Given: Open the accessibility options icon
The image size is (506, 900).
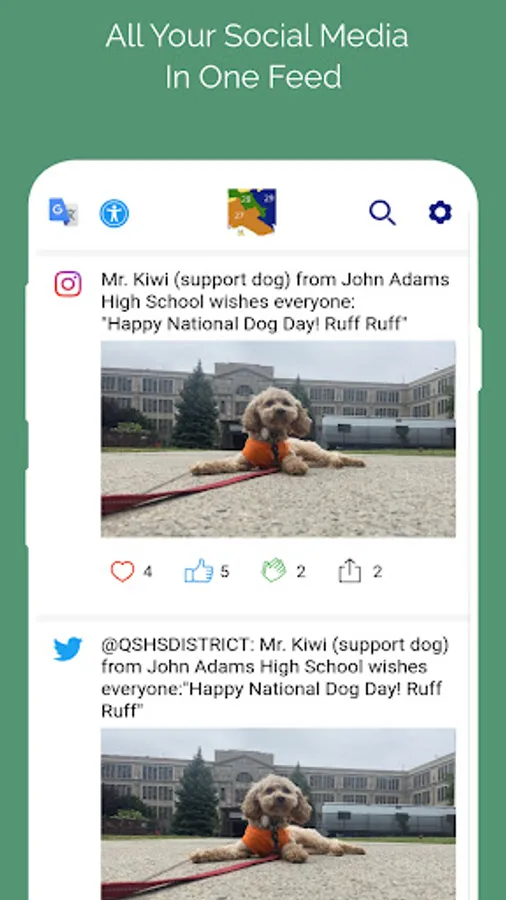Looking at the screenshot, I should point(114,214).
